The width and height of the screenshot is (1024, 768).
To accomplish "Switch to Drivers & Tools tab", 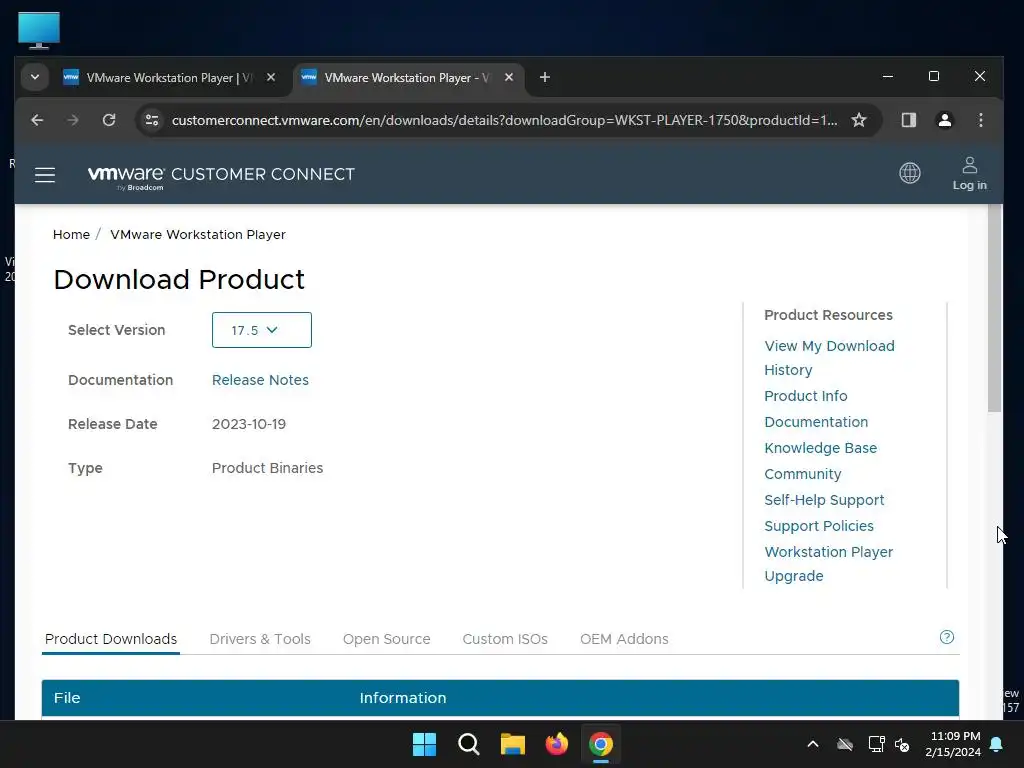I will pyautogui.click(x=260, y=639).
